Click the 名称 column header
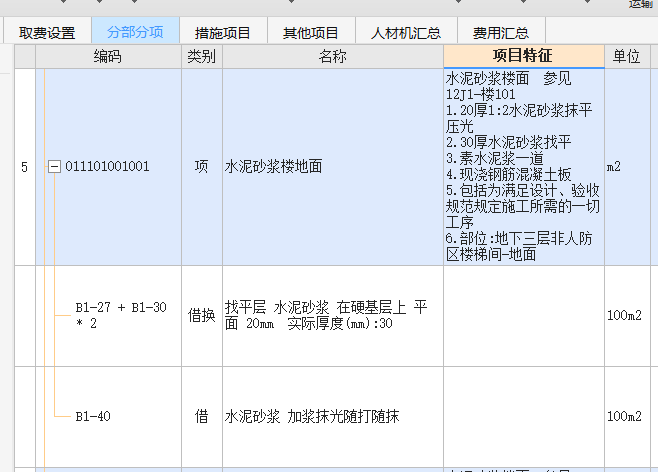The image size is (658, 472). pyautogui.click(x=333, y=56)
